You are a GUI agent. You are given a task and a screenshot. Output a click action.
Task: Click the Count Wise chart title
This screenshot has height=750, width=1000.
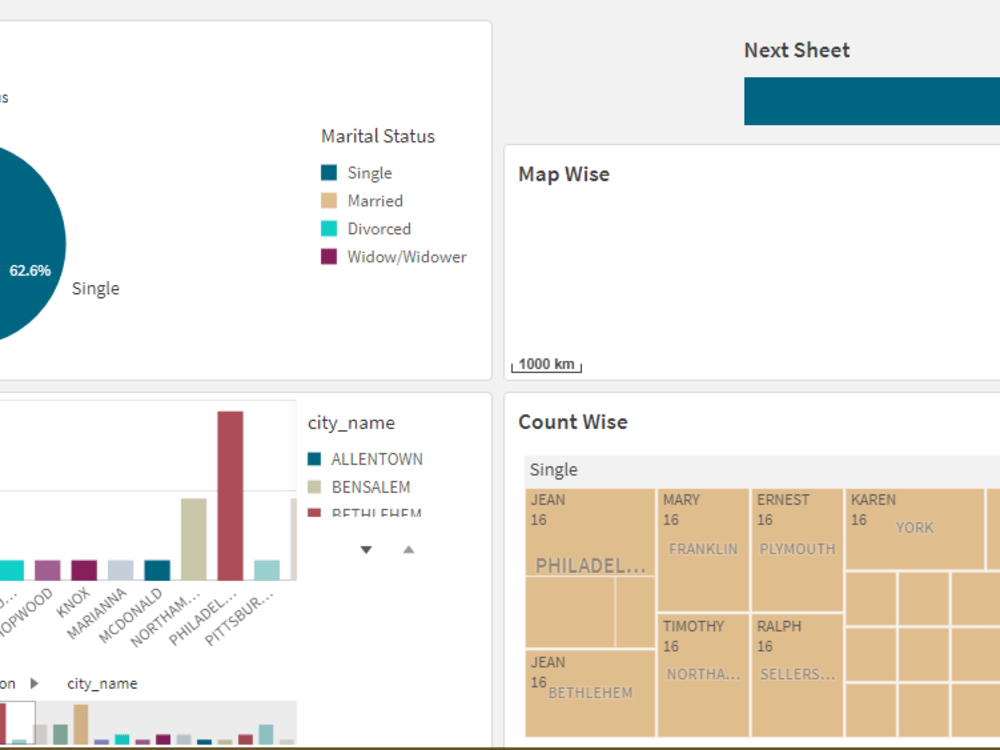pyautogui.click(x=573, y=422)
